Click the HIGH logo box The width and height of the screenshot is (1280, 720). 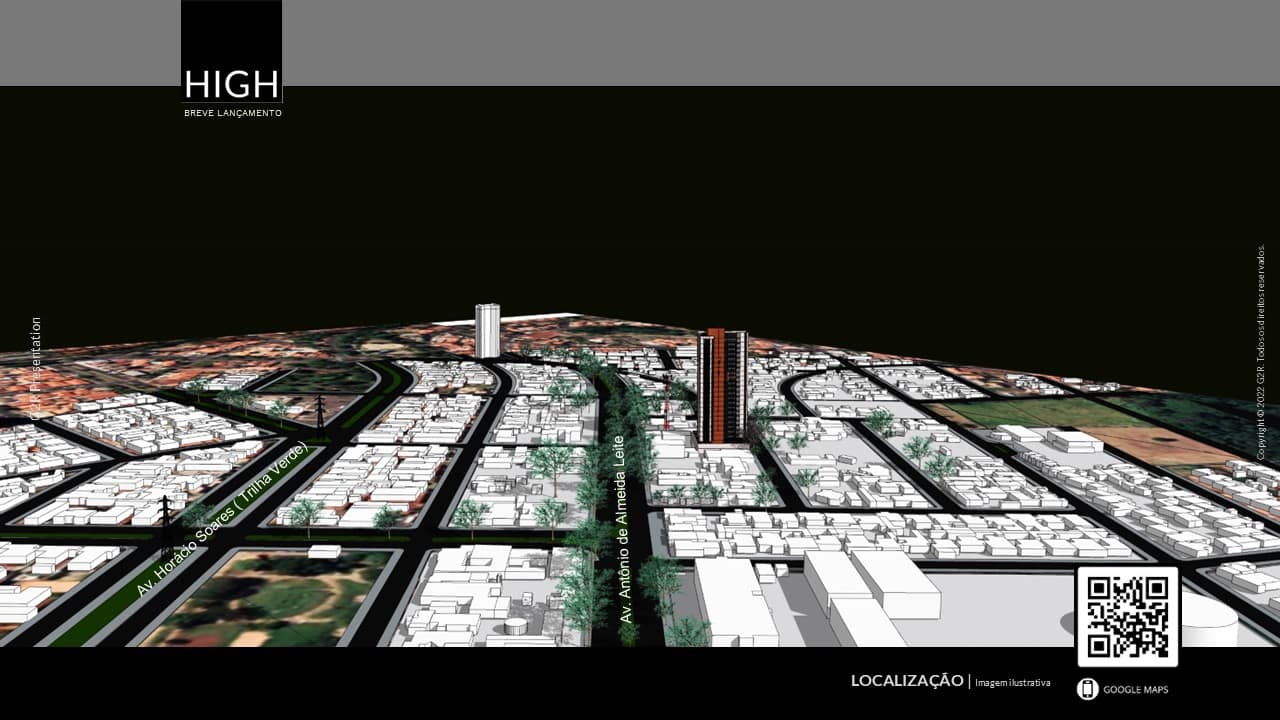point(231,51)
